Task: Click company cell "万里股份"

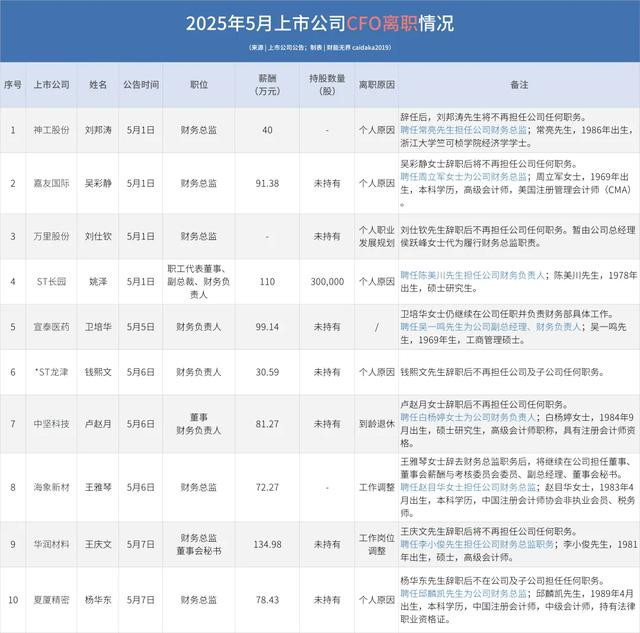Action: (51, 236)
